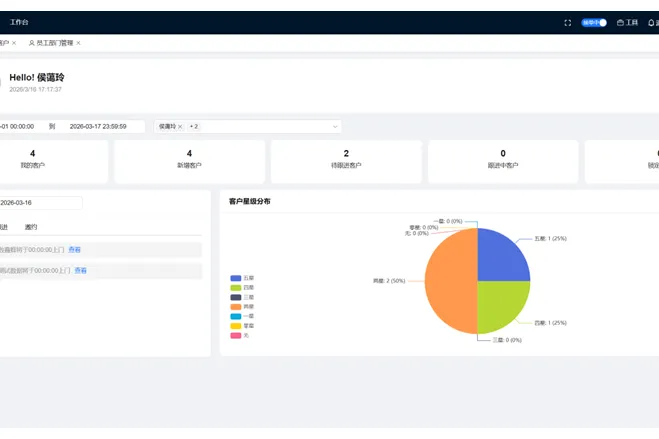Screen dimensions: 659x439
Task: Click 查看 link on the first reminder row
Action: pos(74,250)
